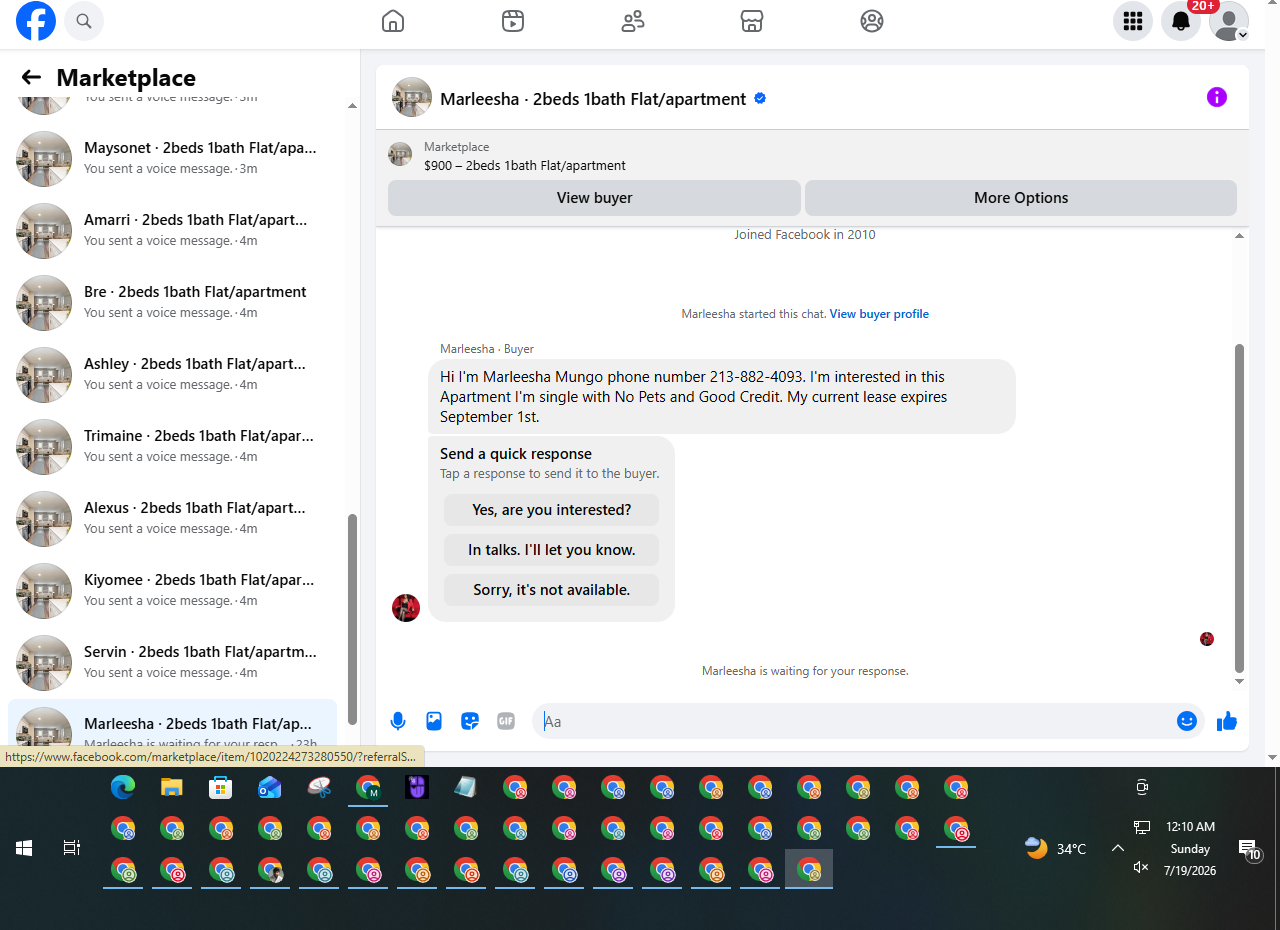Click the chat messages scrollbar thumb

click(1240, 508)
